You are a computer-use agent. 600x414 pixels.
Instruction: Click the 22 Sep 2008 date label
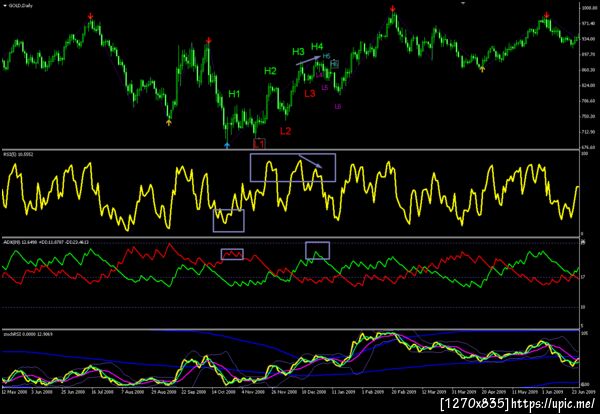coord(194,392)
